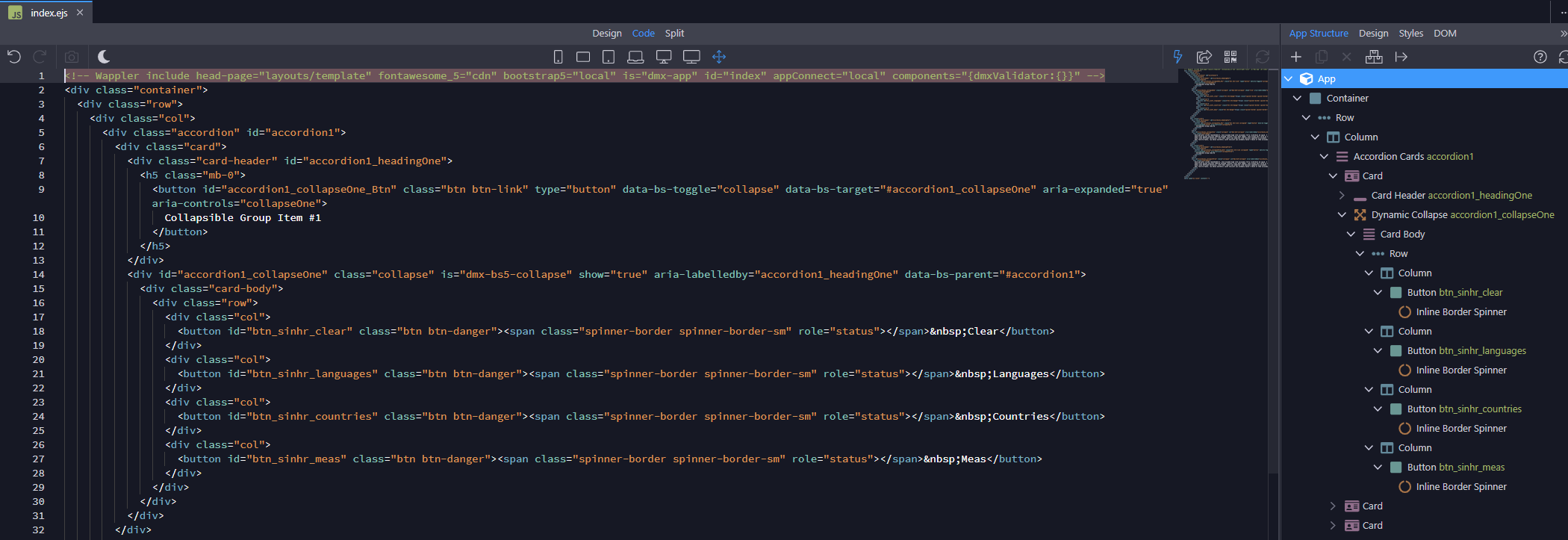Open the right panel Design tab
1568x540 pixels.
[1374, 34]
